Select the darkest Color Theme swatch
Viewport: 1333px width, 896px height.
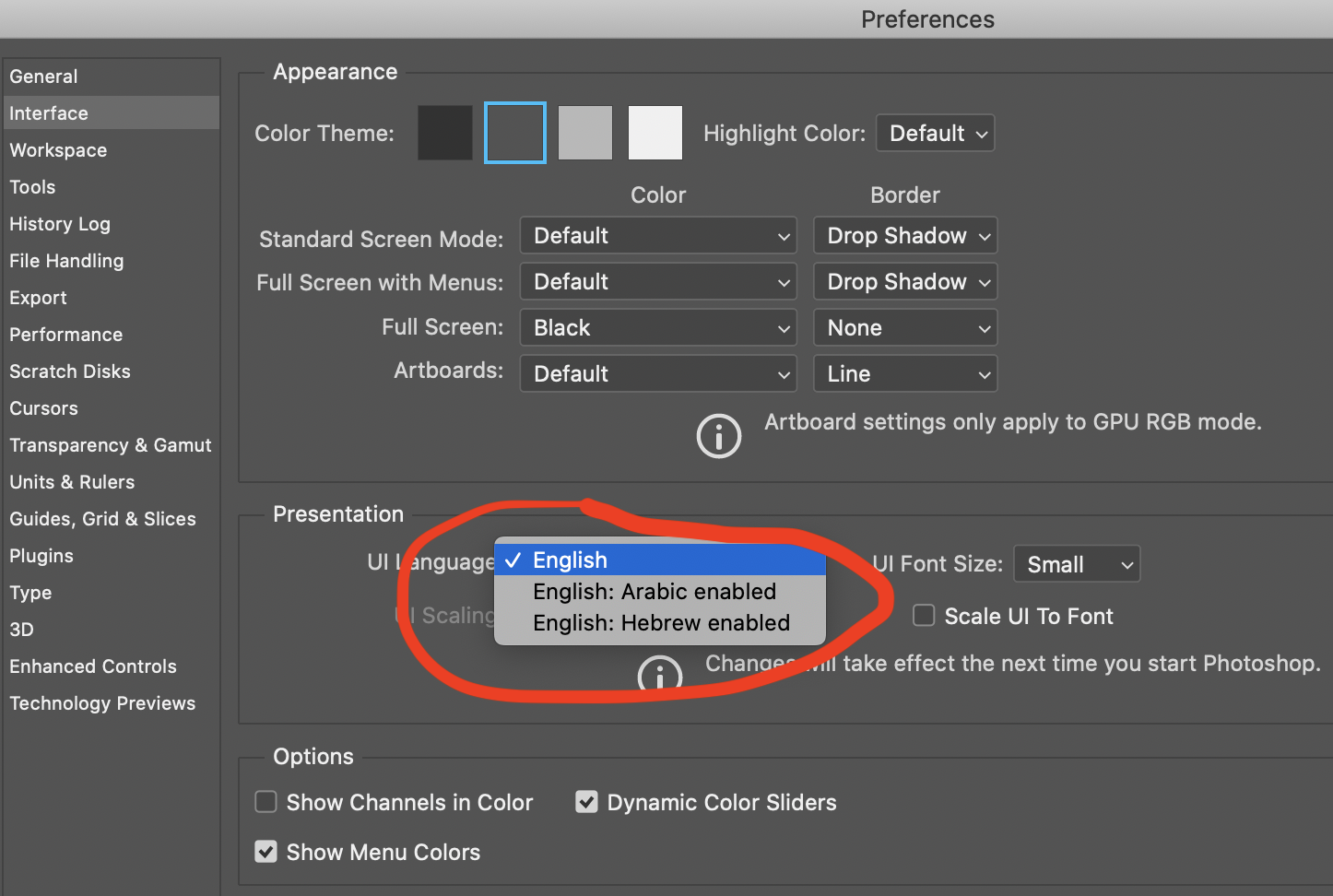[444, 132]
